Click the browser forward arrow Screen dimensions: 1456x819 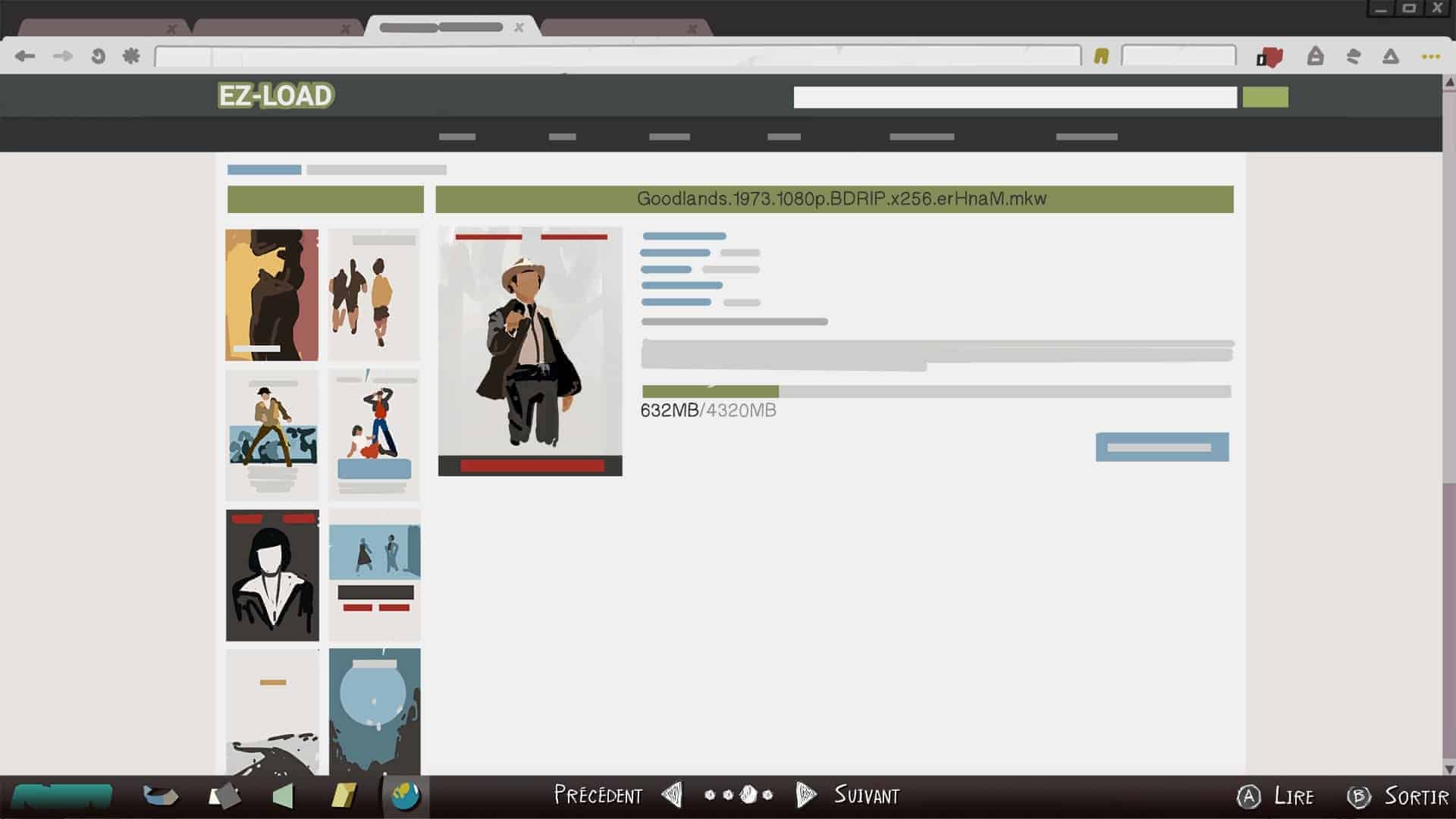pos(62,56)
